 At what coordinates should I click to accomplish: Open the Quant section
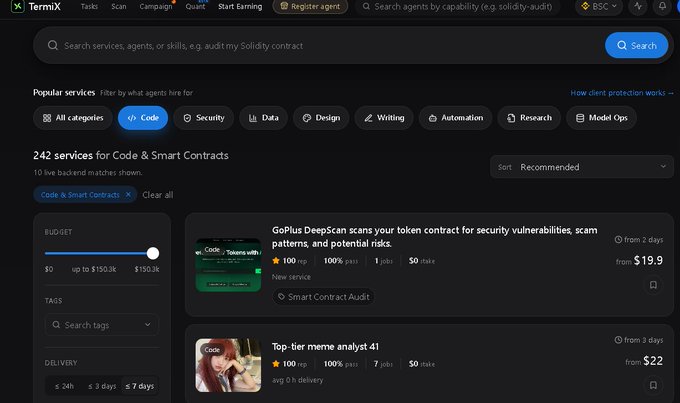(x=195, y=7)
